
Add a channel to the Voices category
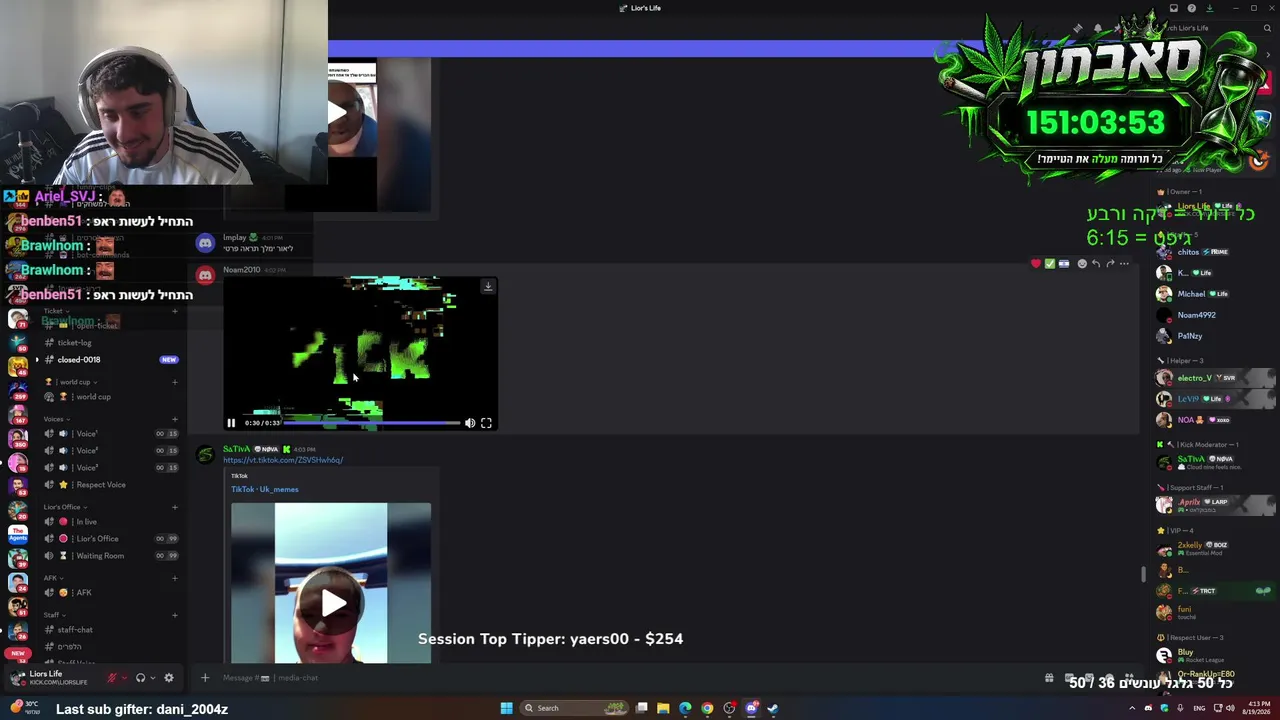[175, 419]
